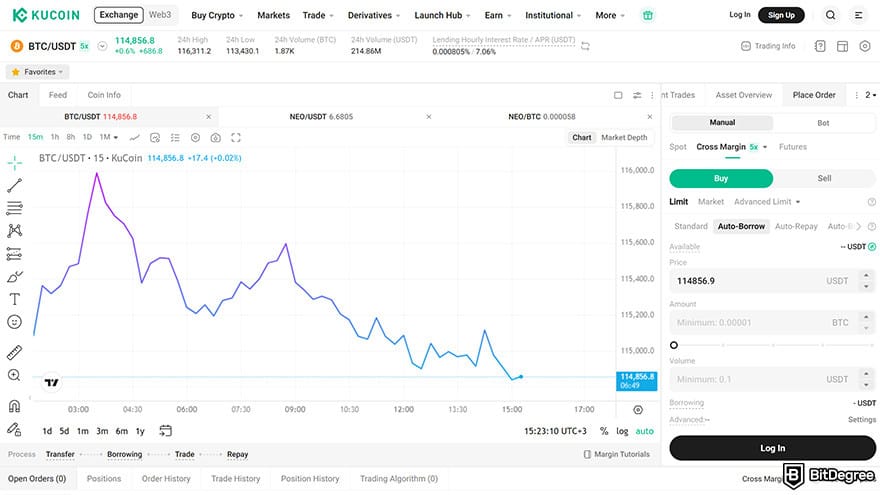Viewport: 880px width, 495px height.
Task: Open the Asset Overview tab
Action: (744, 95)
